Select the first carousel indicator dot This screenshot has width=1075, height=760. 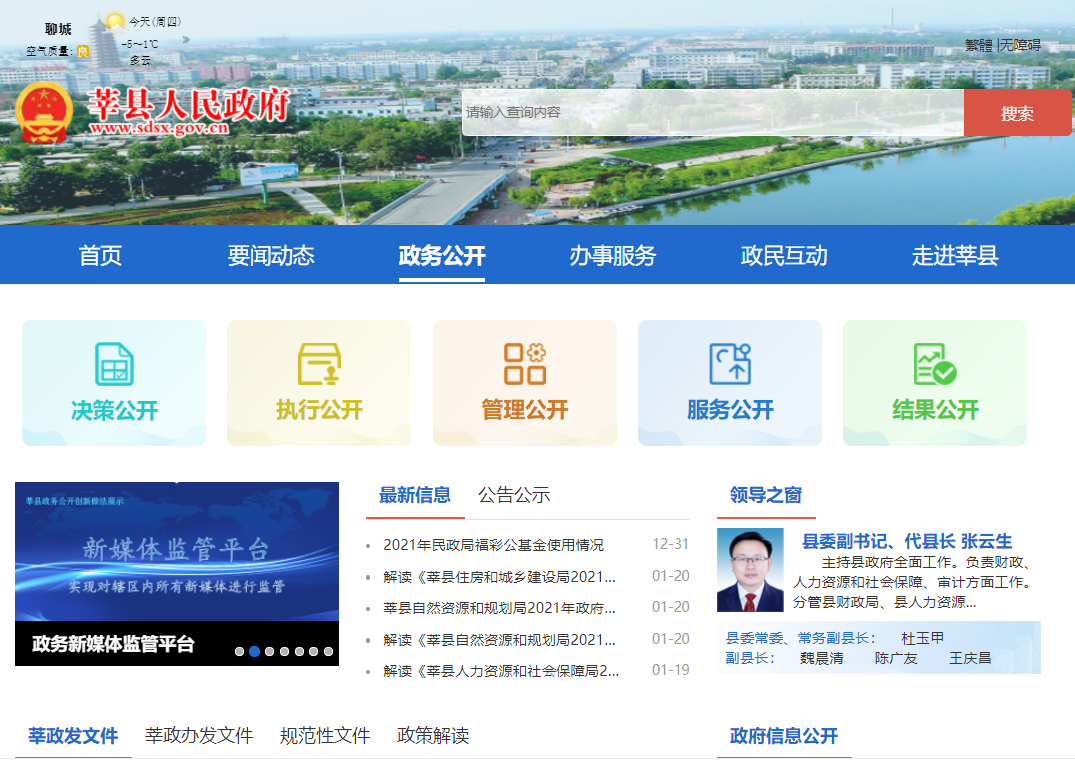[240, 651]
